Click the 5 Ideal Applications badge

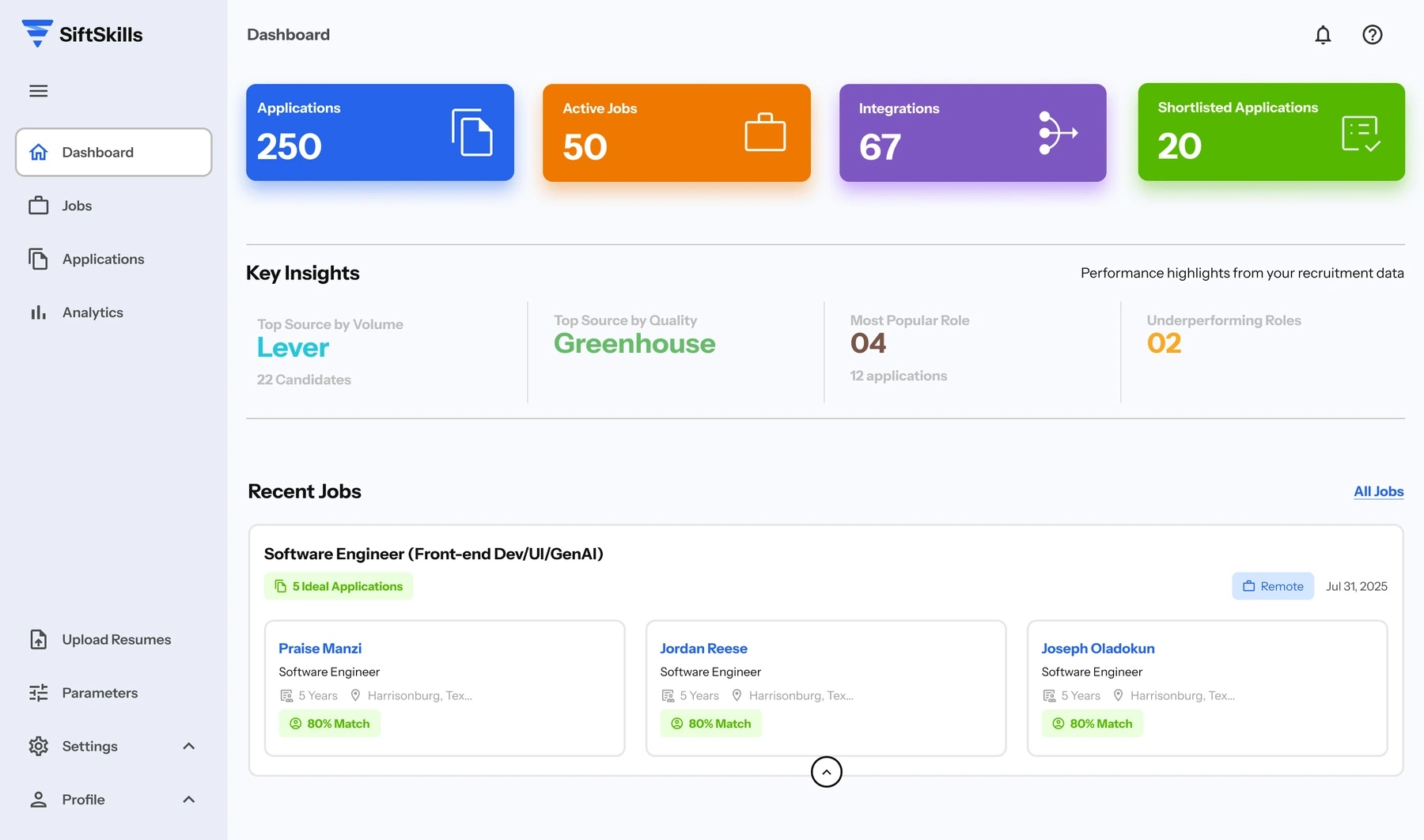[339, 586]
